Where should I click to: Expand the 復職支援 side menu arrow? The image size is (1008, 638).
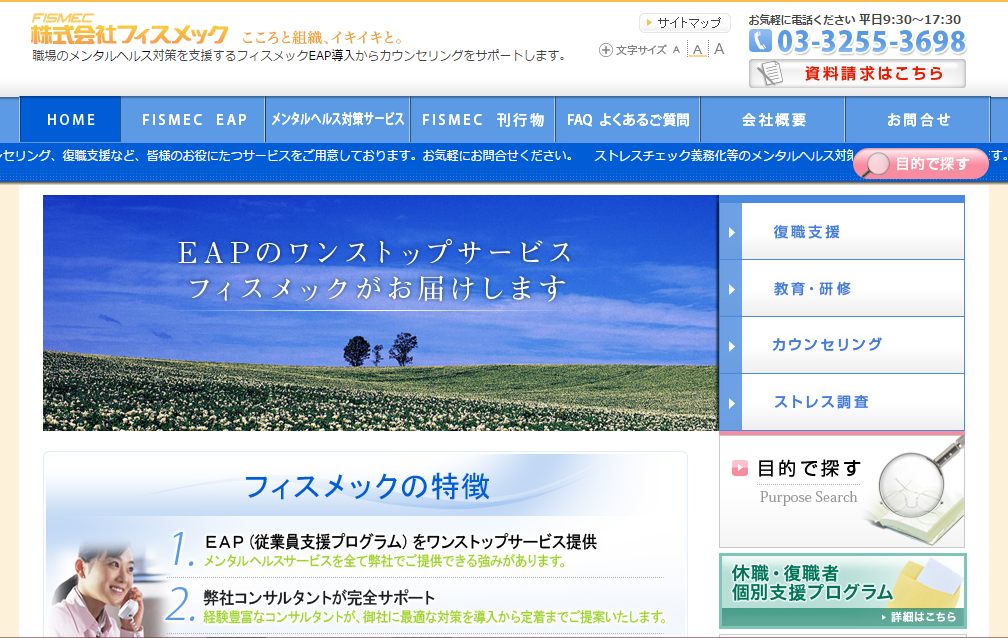(x=732, y=232)
